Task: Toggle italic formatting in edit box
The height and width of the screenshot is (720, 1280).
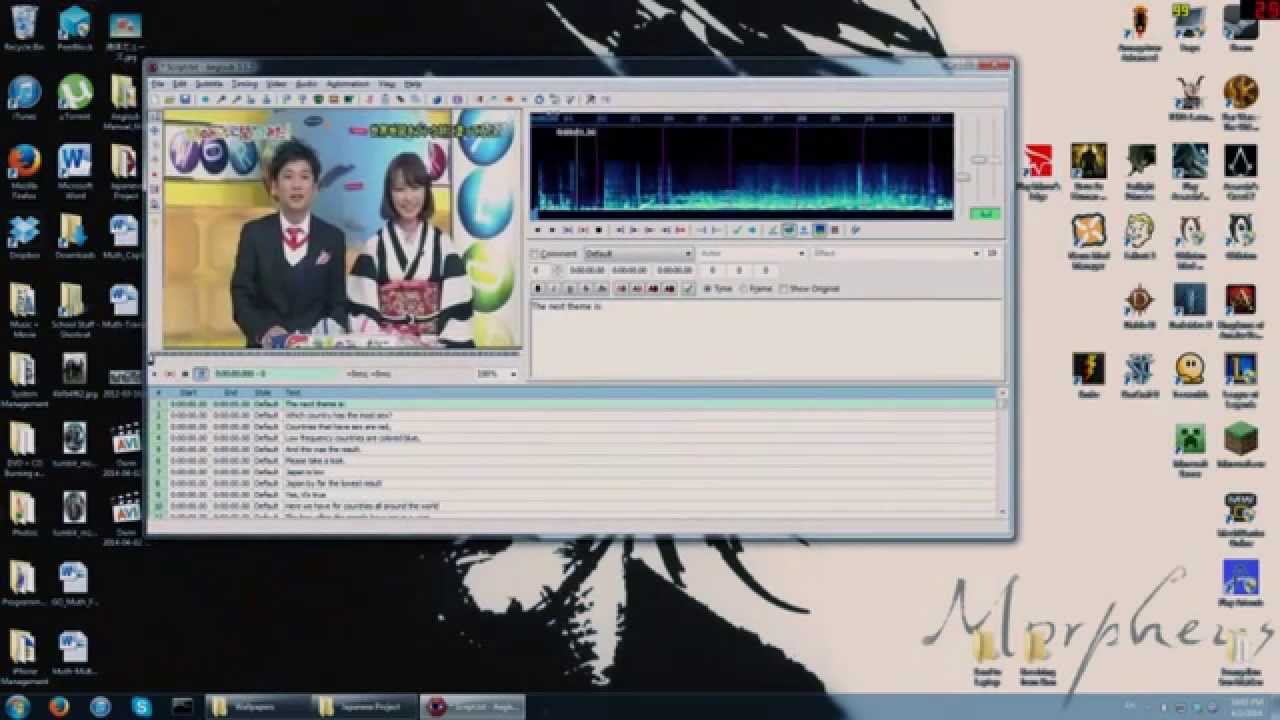Action: pyautogui.click(x=554, y=288)
